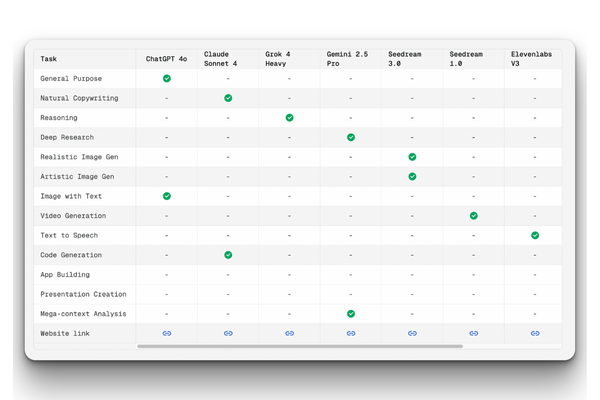Screen dimensions: 600x400
Task: Open the Gemini 2.5 Pro website link icon
Action: 351,333
